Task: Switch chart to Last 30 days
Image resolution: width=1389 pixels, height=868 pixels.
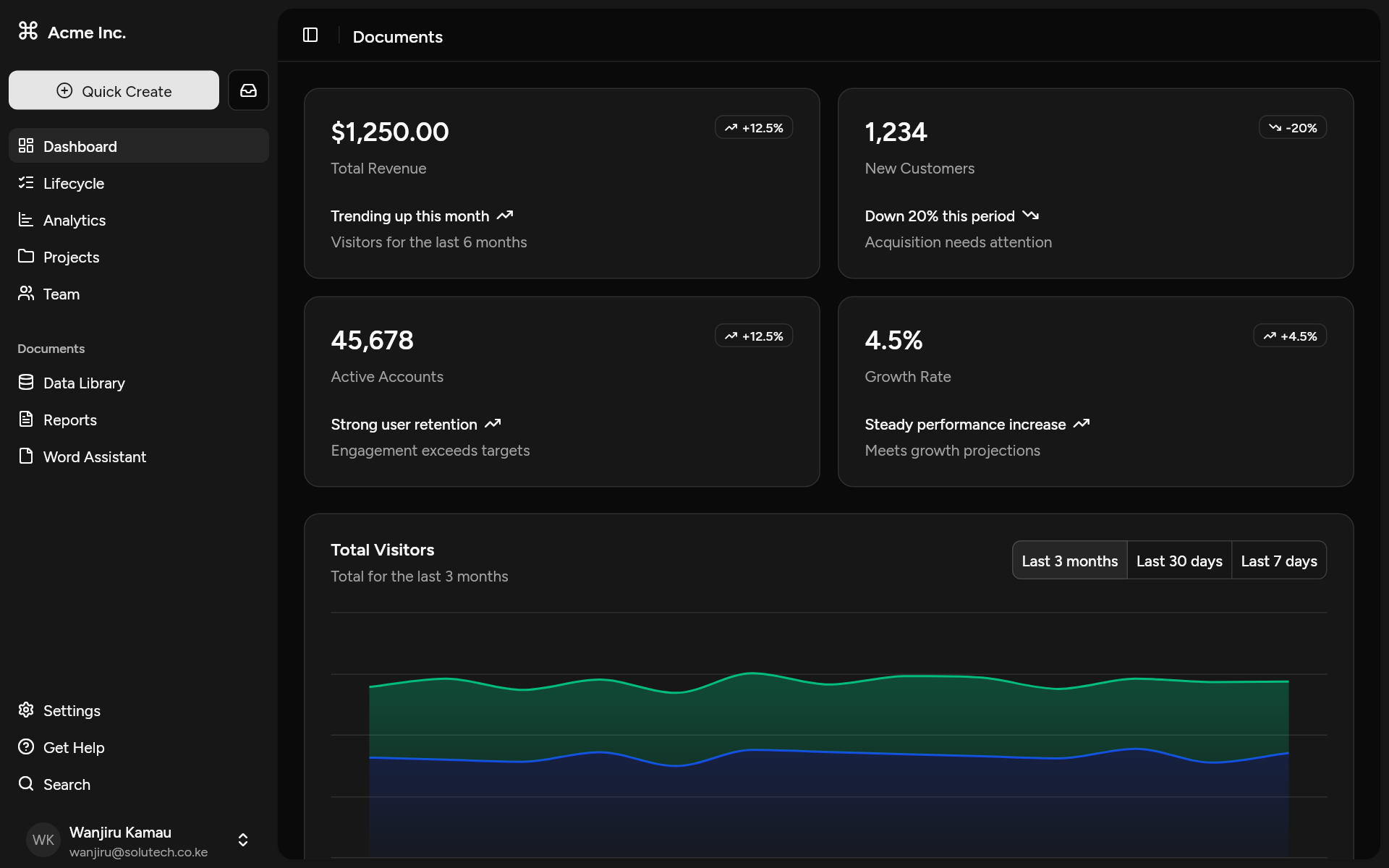Action: [1179, 561]
